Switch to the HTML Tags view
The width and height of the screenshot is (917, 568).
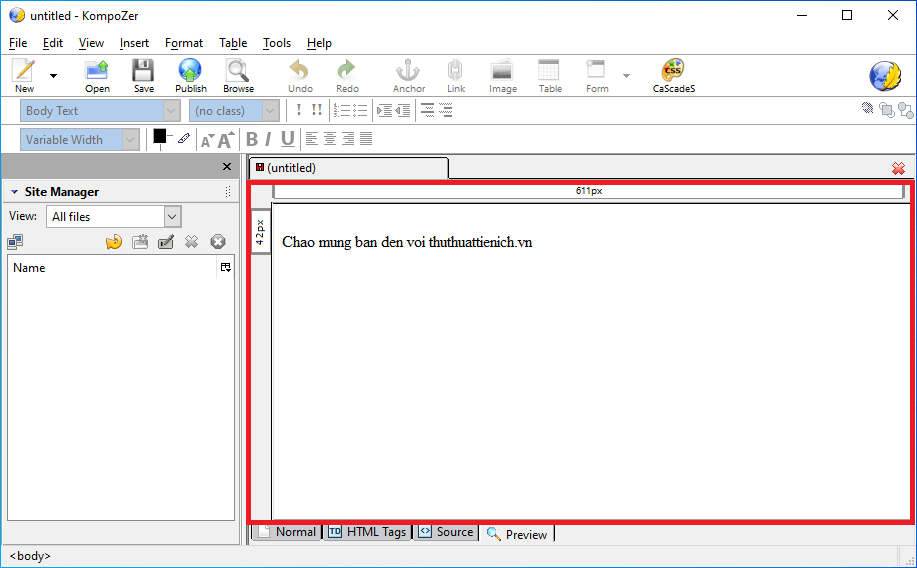[x=367, y=533]
